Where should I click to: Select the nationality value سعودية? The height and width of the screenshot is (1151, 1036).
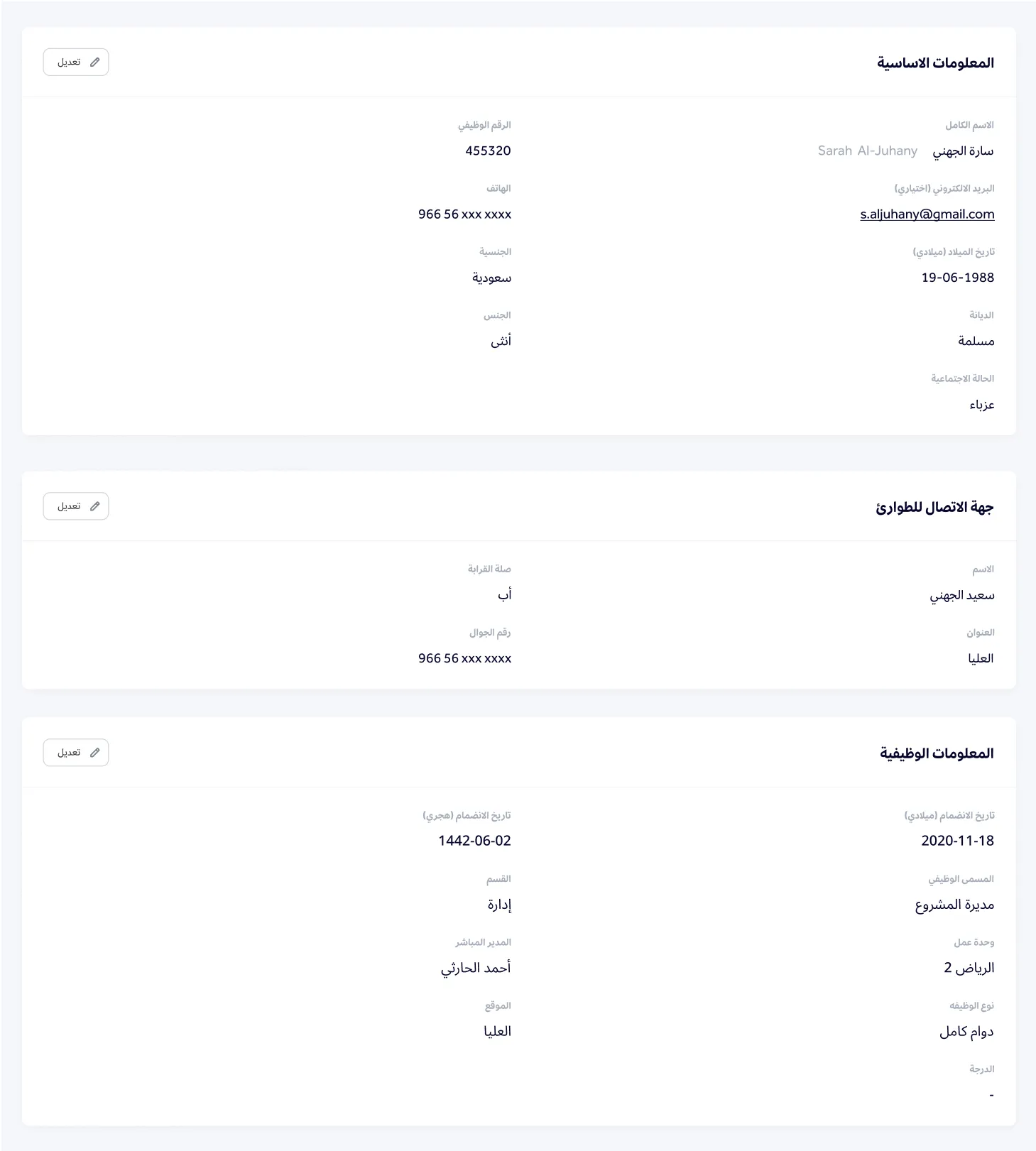[x=491, y=278]
